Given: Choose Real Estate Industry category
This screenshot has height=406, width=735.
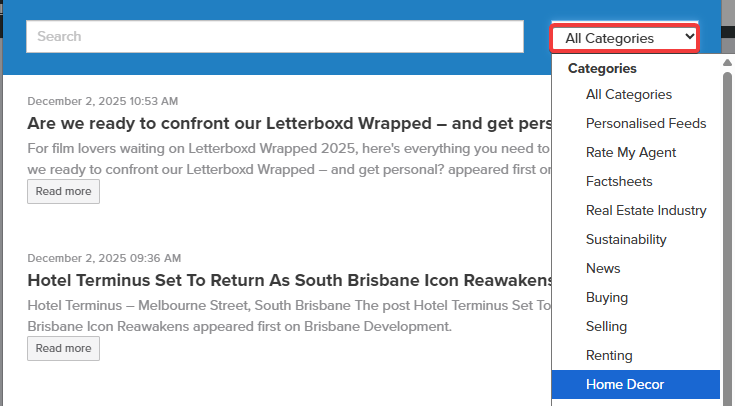Looking at the screenshot, I should [x=645, y=210].
